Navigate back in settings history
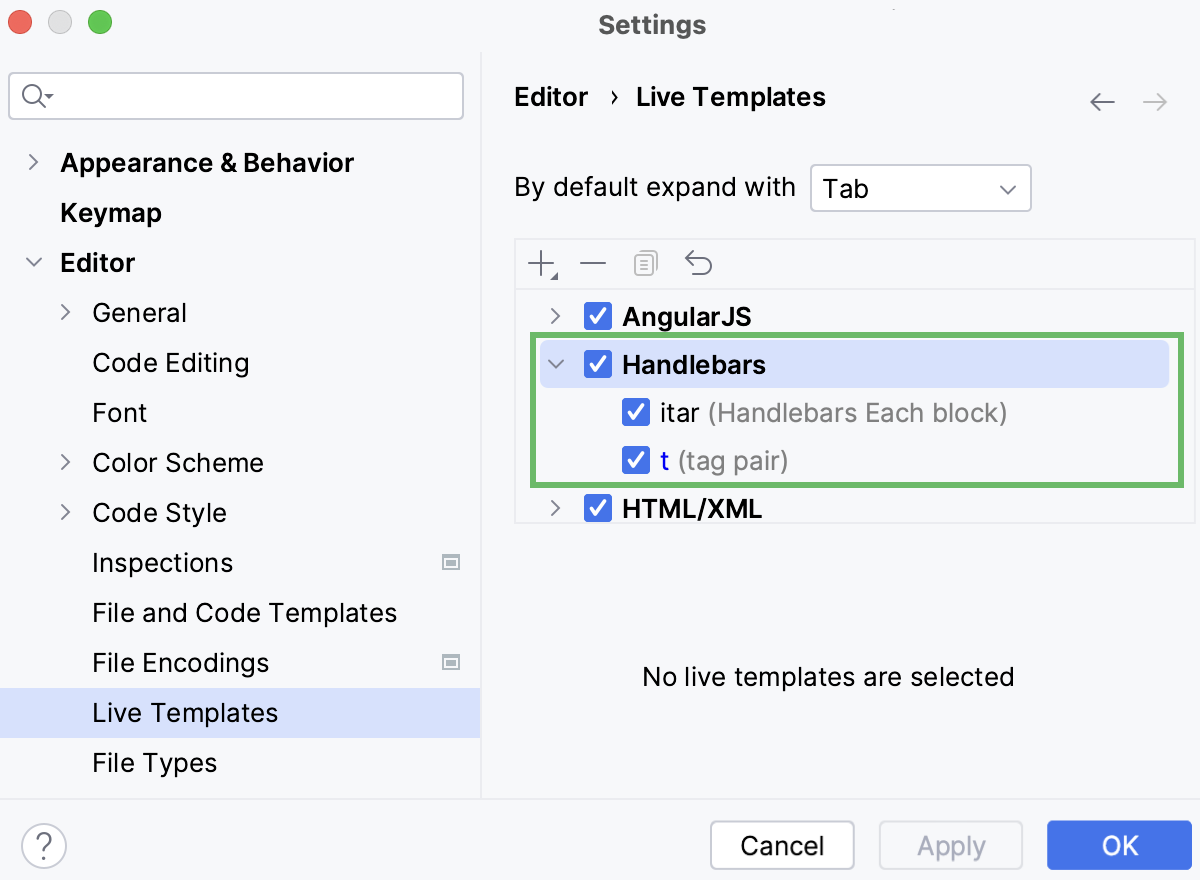 pyautogui.click(x=1102, y=102)
